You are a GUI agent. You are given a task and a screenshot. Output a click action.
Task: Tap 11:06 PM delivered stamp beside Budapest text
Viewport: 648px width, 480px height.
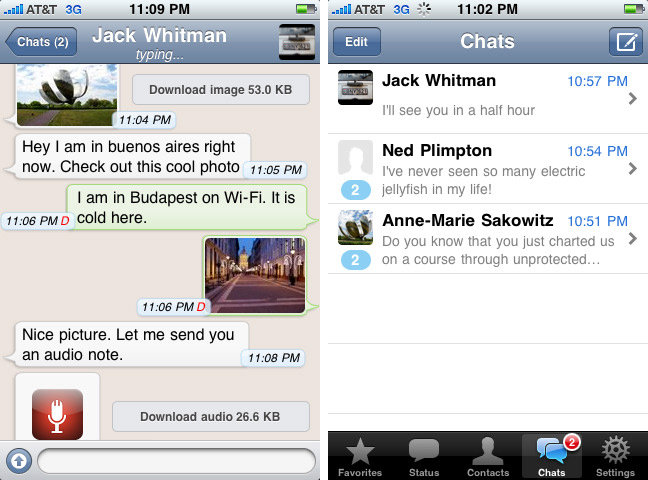(x=38, y=221)
